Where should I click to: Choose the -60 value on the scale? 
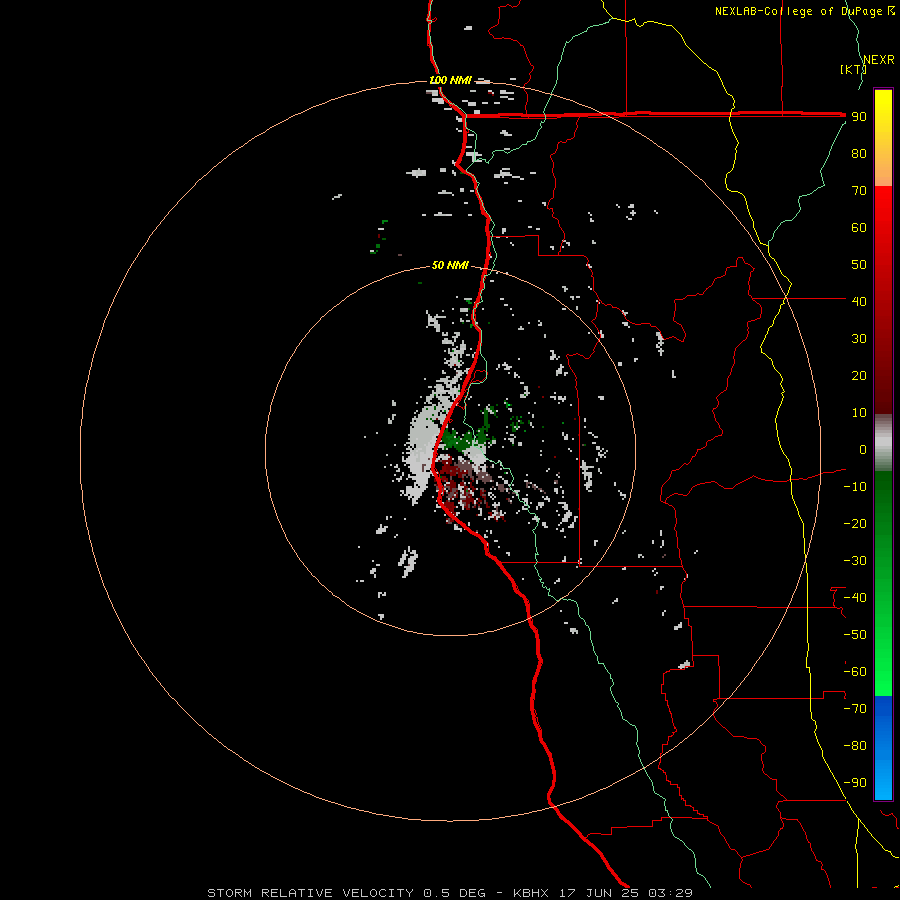point(855,672)
